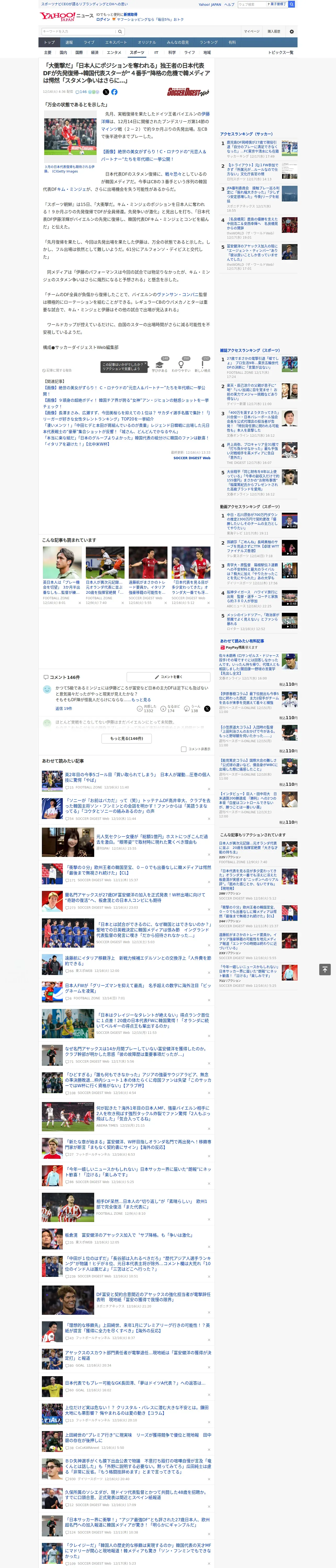
Task: Select the 地域 category tab
Action: pyautogui.click(x=207, y=52)
